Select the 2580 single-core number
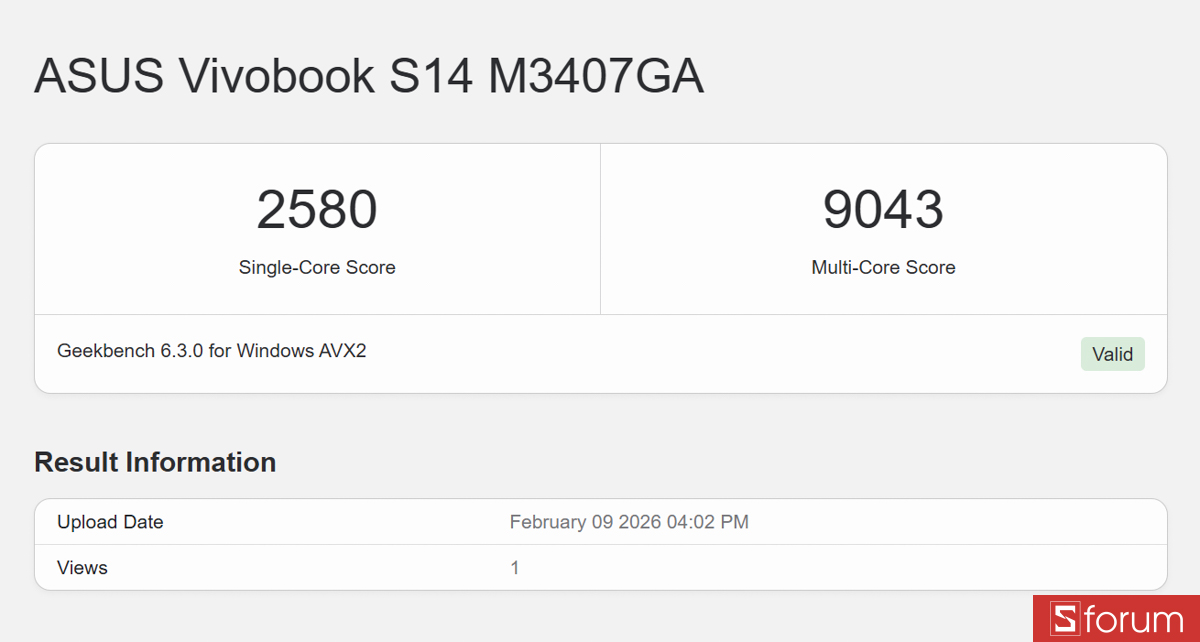The width and height of the screenshot is (1200, 642). 317,208
